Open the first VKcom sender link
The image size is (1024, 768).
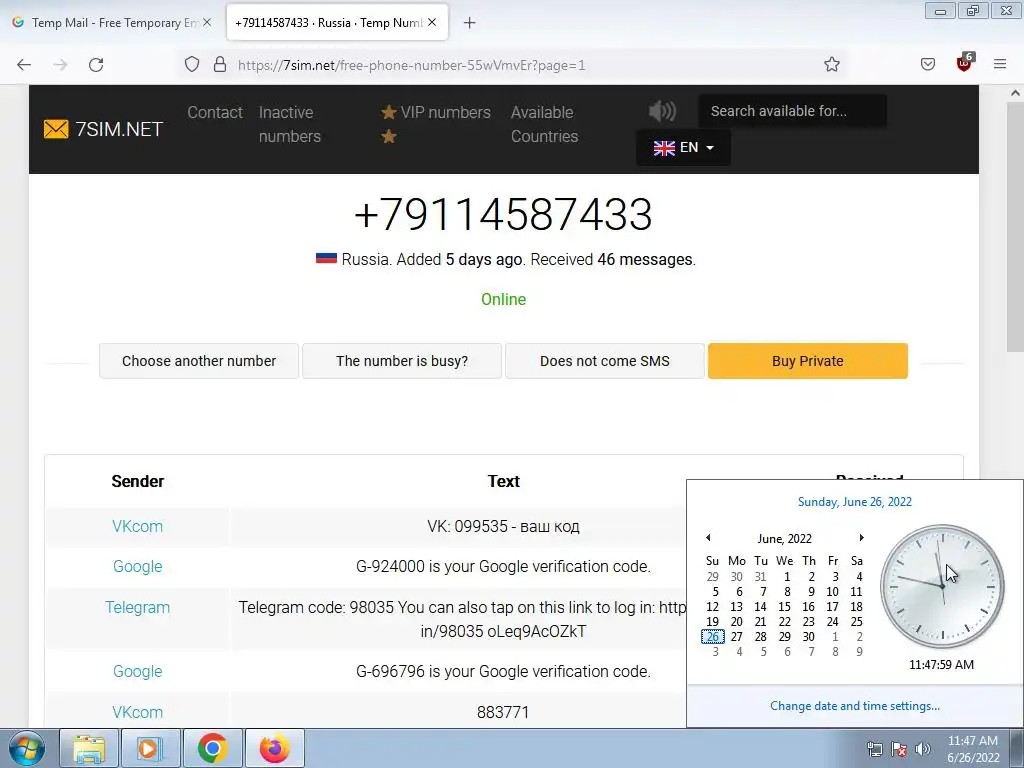[137, 526]
